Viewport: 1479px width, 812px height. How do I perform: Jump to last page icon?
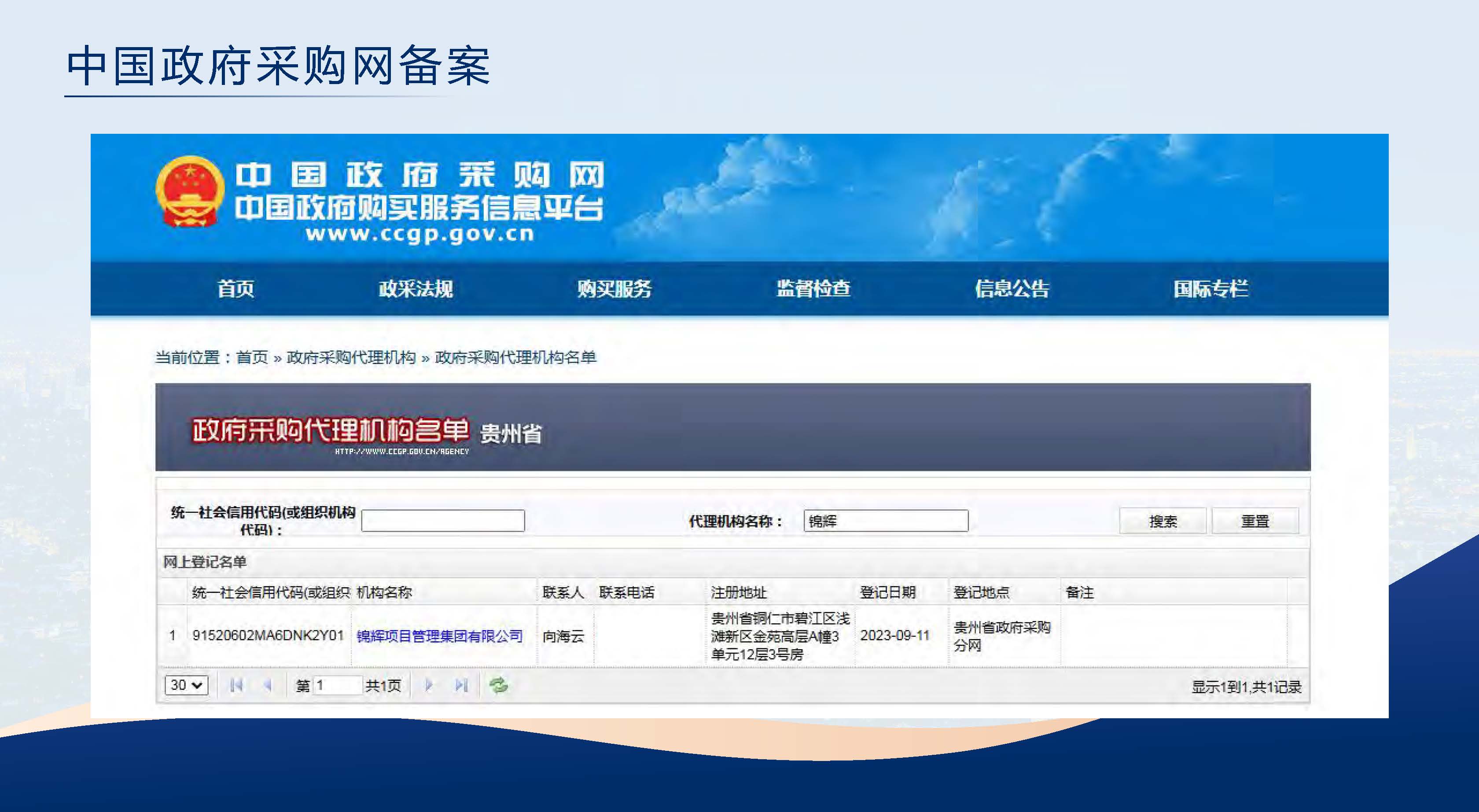pyautogui.click(x=461, y=685)
